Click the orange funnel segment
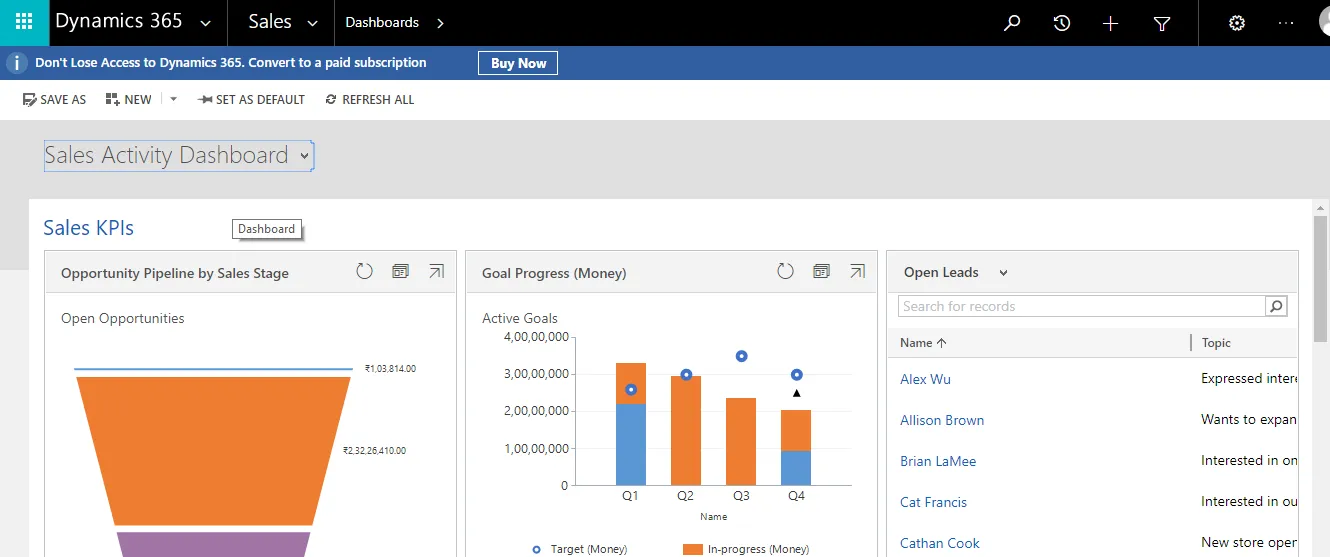The width and height of the screenshot is (1330, 557). [x=213, y=451]
